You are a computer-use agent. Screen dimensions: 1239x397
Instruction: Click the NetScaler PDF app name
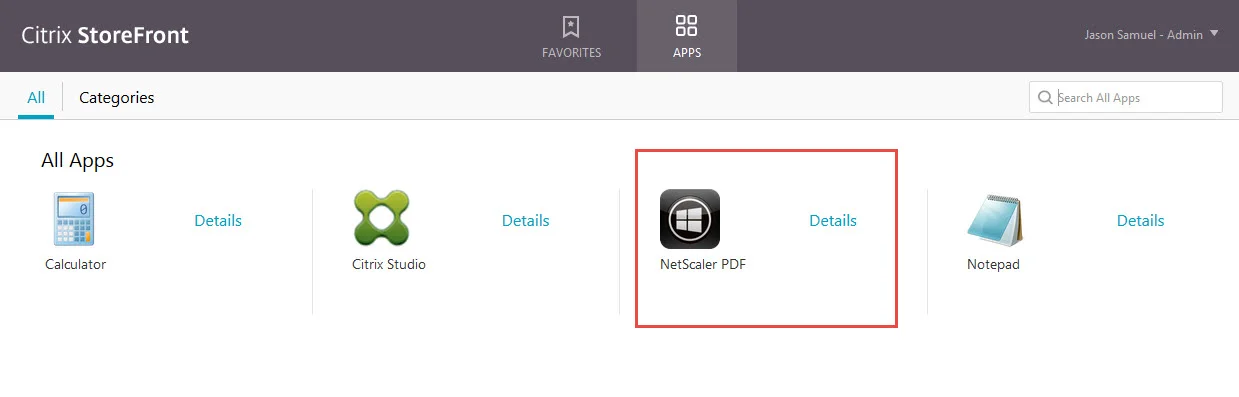[x=703, y=265]
